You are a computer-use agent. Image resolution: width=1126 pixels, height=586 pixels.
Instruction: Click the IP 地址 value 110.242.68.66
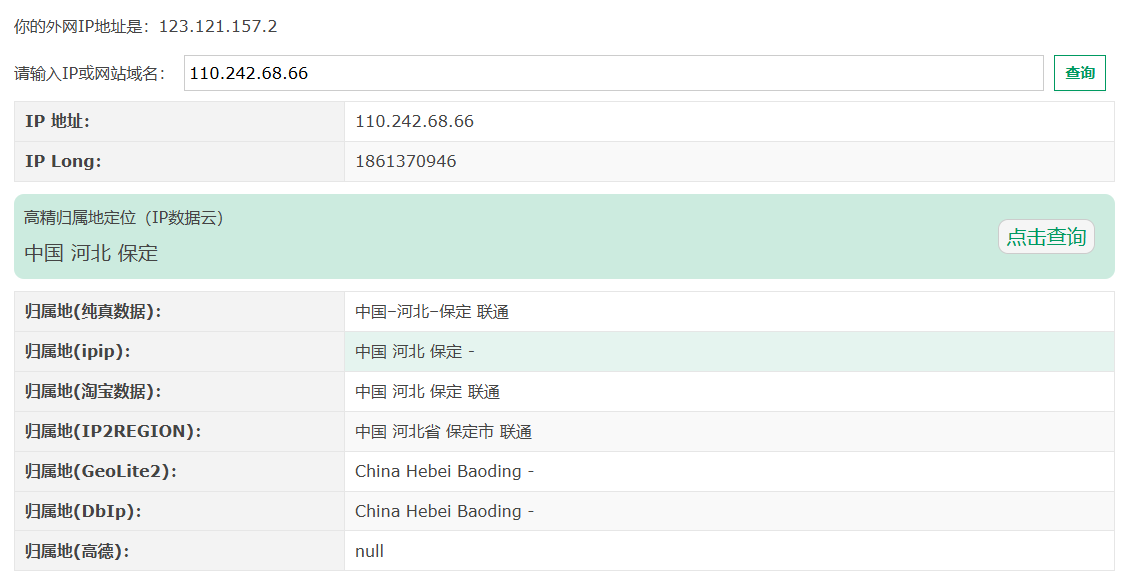(x=414, y=121)
